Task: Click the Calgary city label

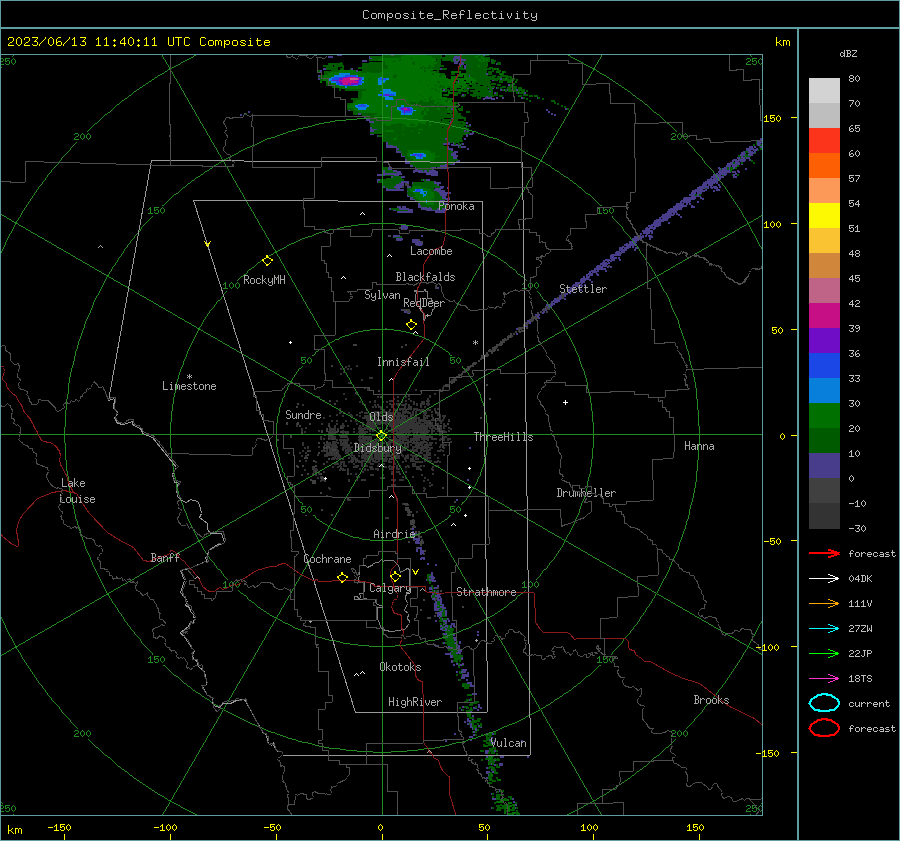Action: pos(390,588)
